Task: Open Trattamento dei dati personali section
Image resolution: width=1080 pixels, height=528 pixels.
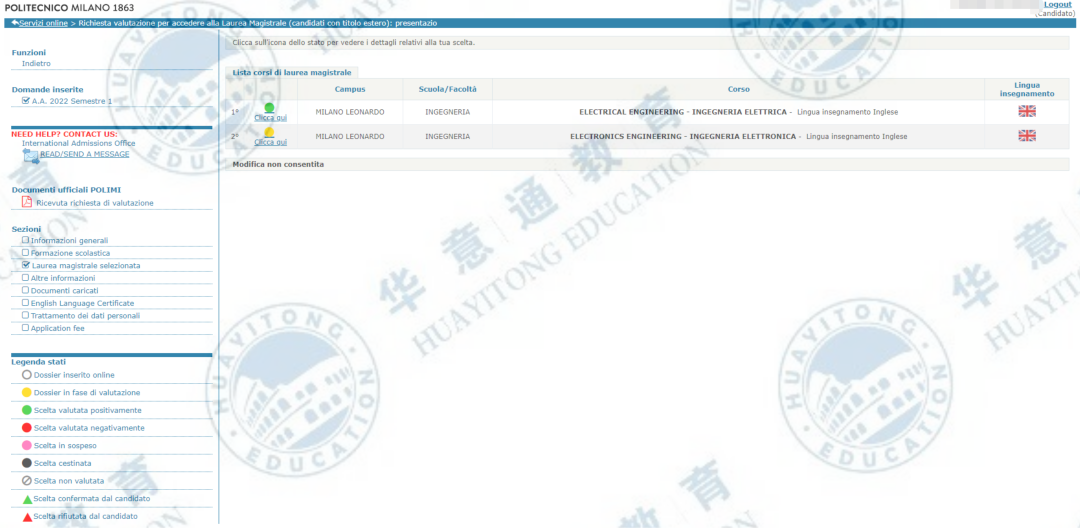Action: pos(85,315)
